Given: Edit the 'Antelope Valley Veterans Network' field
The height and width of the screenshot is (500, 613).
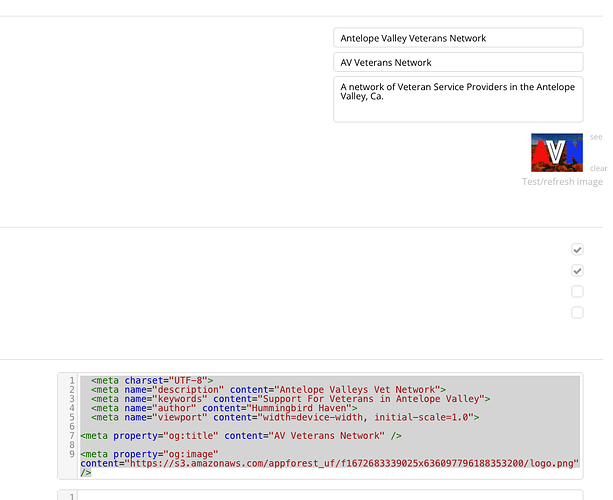Looking at the screenshot, I should click(x=458, y=38).
